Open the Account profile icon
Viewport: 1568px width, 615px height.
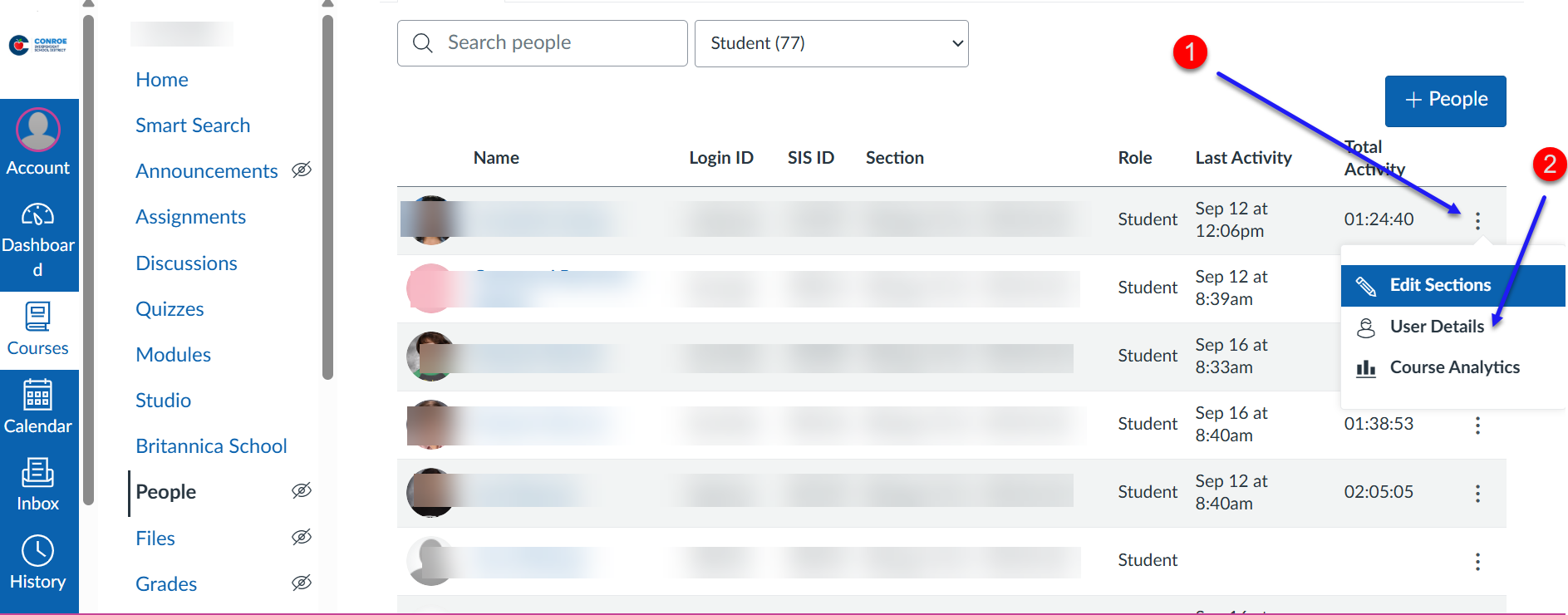(38, 130)
